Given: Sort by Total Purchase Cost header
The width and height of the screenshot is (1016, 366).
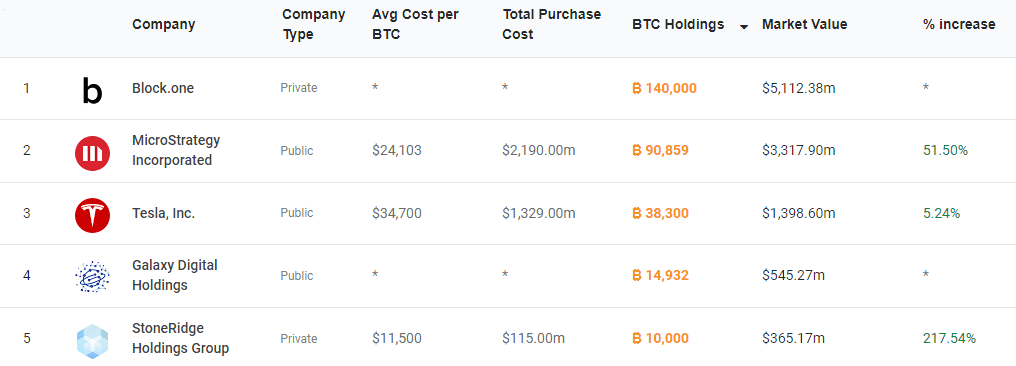Looking at the screenshot, I should click(551, 24).
